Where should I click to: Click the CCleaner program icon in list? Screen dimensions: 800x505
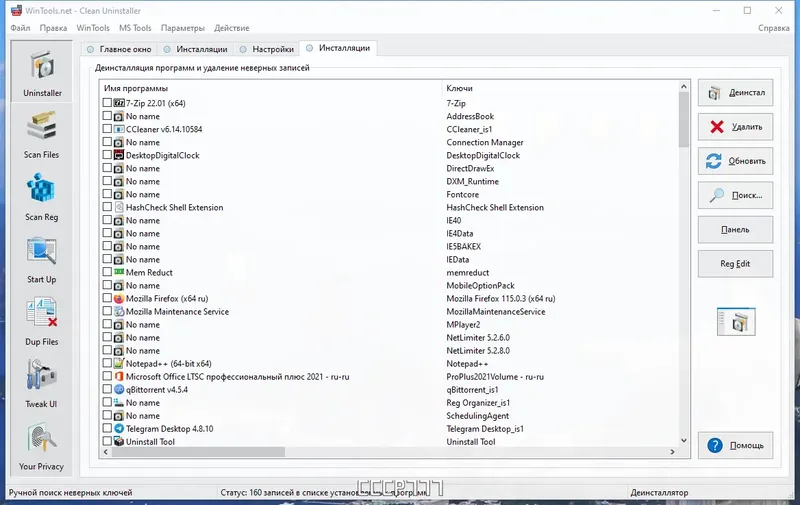[118, 129]
